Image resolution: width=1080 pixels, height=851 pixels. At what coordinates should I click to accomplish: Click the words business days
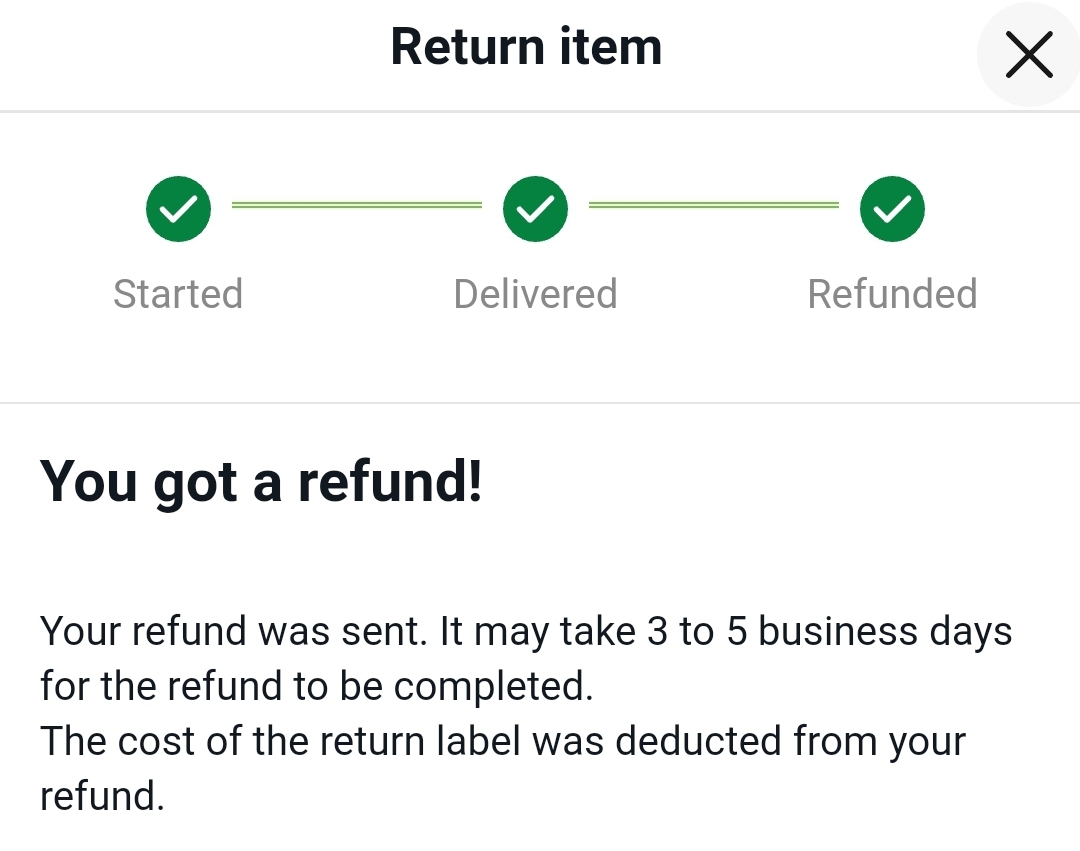[x=885, y=631]
